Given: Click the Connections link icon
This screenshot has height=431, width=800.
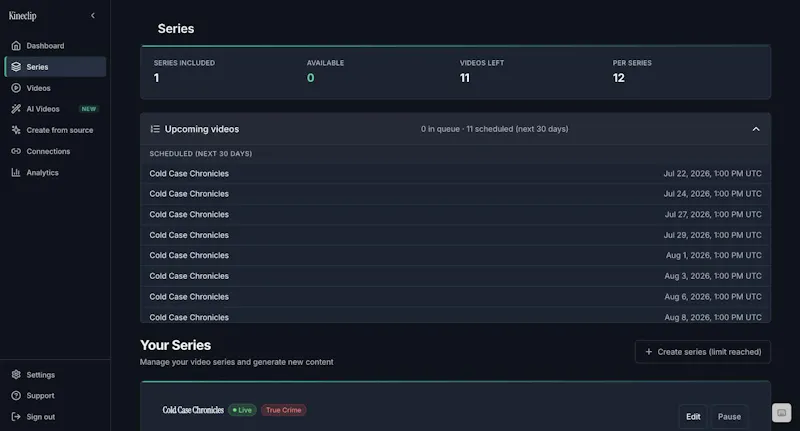Looking at the screenshot, I should (x=16, y=151).
